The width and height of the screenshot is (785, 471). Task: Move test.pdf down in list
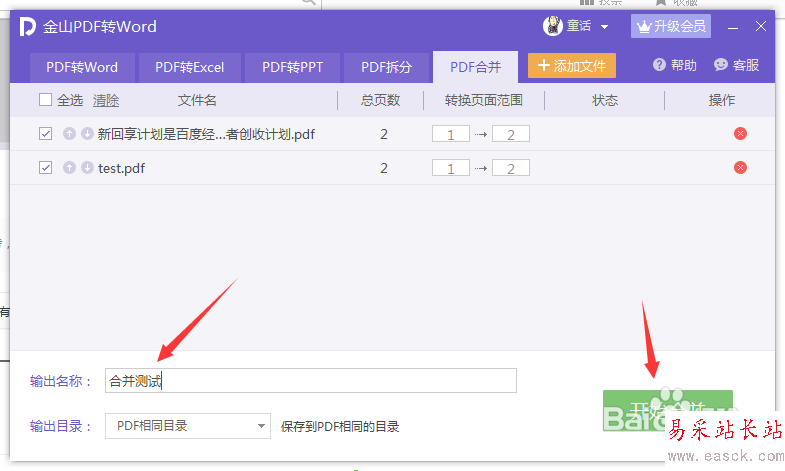coord(87,168)
